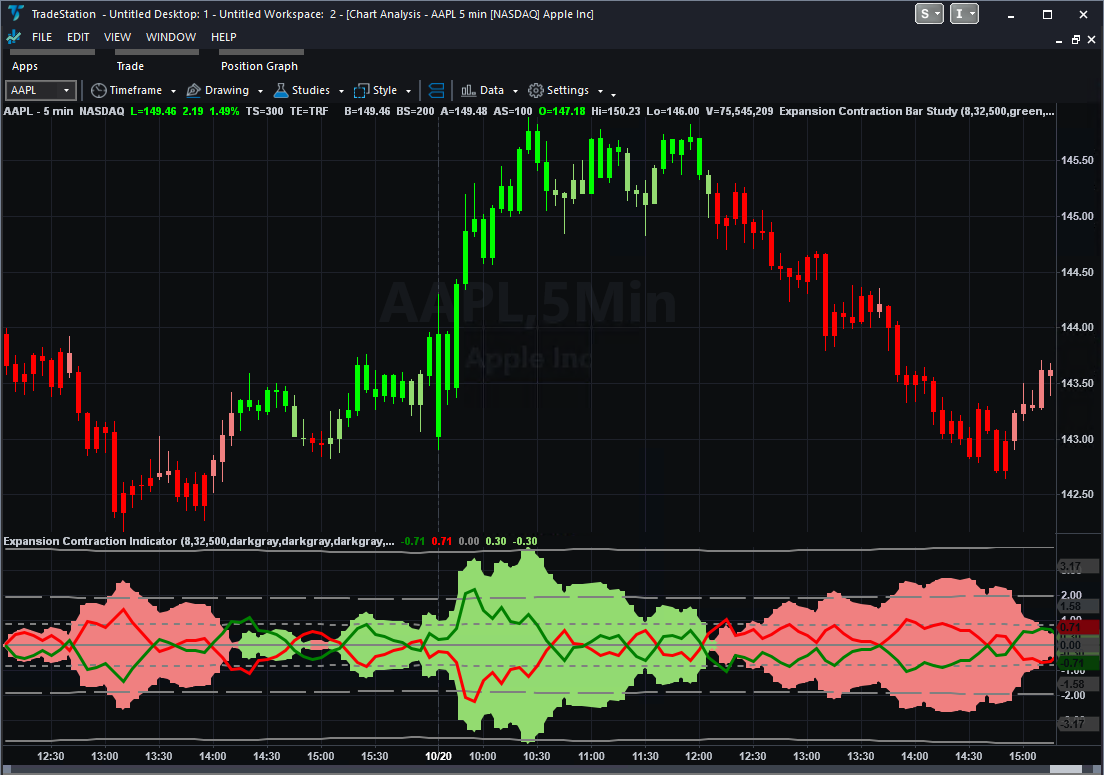Click the '1.49%' percent change value

(x=225, y=111)
